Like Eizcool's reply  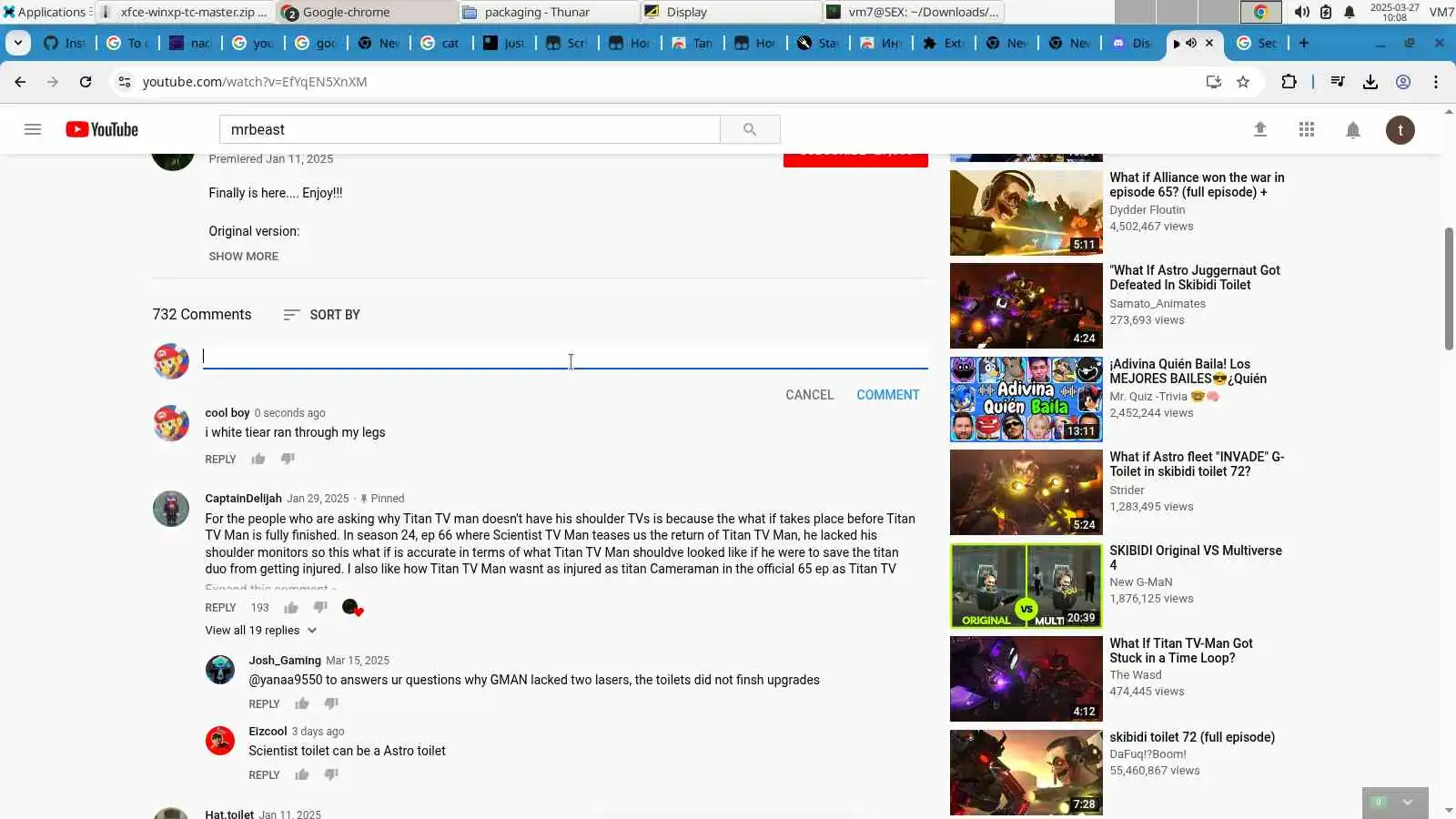tap(302, 774)
